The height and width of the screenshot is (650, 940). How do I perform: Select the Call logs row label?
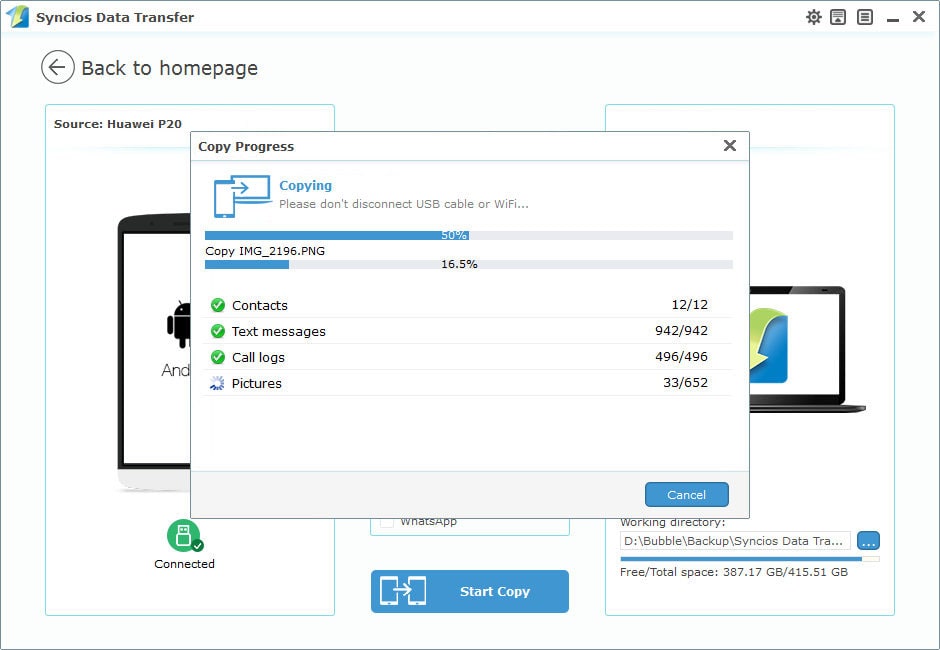pyautogui.click(x=258, y=357)
